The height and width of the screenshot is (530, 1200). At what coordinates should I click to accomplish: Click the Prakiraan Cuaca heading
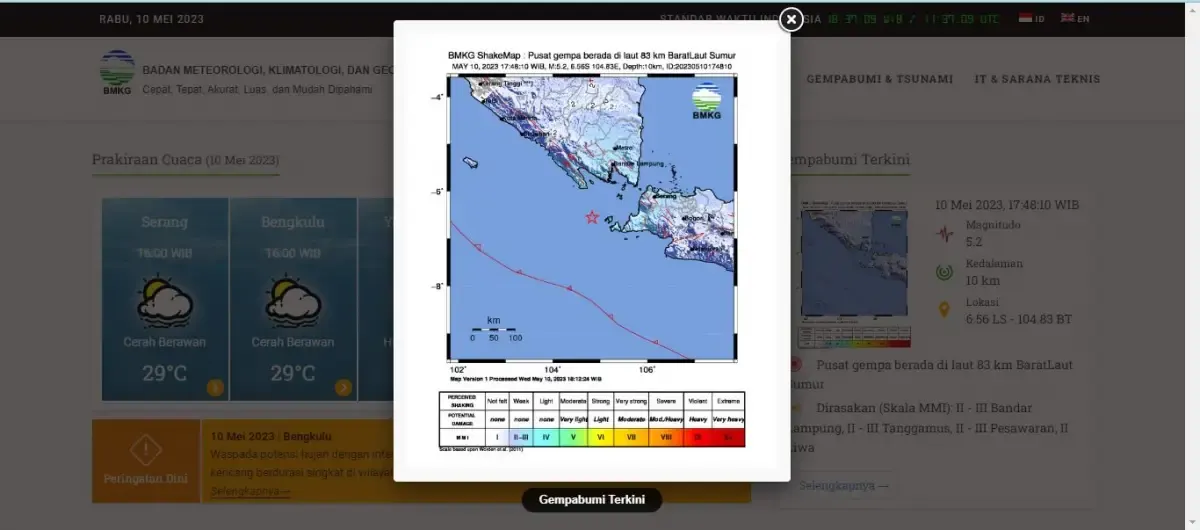click(186, 160)
